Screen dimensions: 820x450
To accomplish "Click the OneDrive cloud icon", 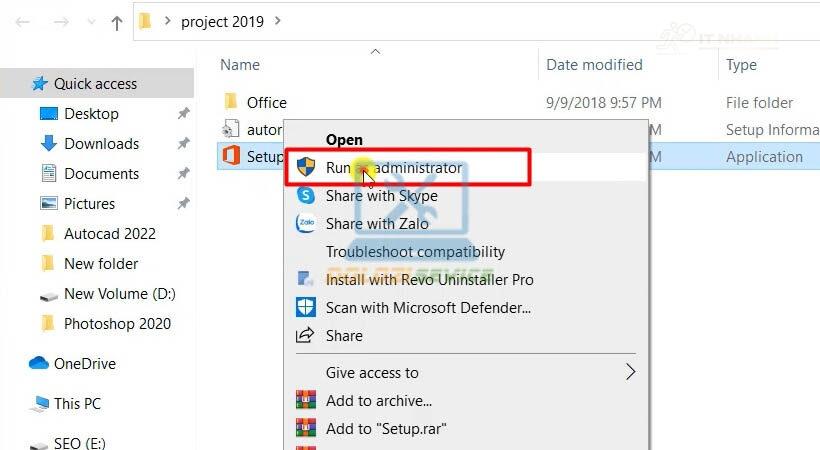I will click(39, 364).
